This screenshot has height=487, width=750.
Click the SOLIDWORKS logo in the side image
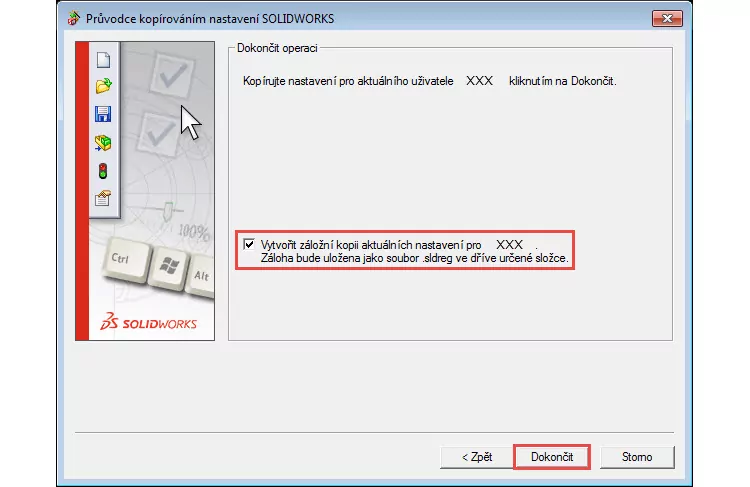148,322
